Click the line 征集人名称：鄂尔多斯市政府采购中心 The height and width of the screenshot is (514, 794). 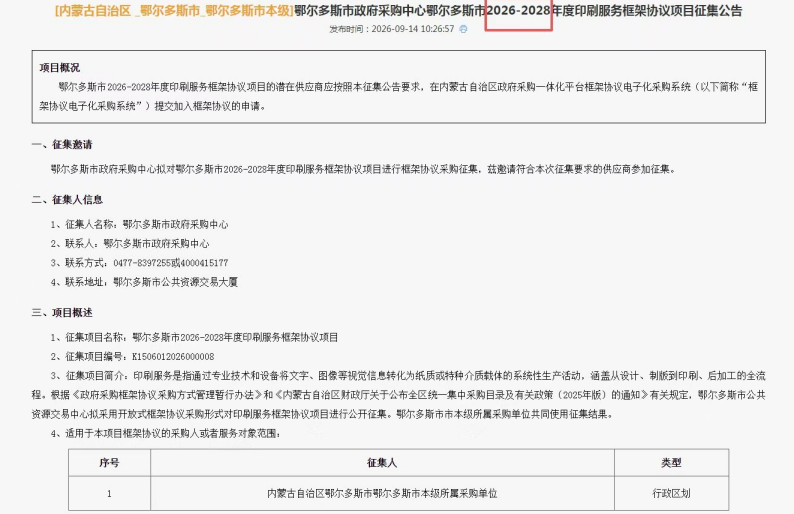pyautogui.click(x=139, y=224)
